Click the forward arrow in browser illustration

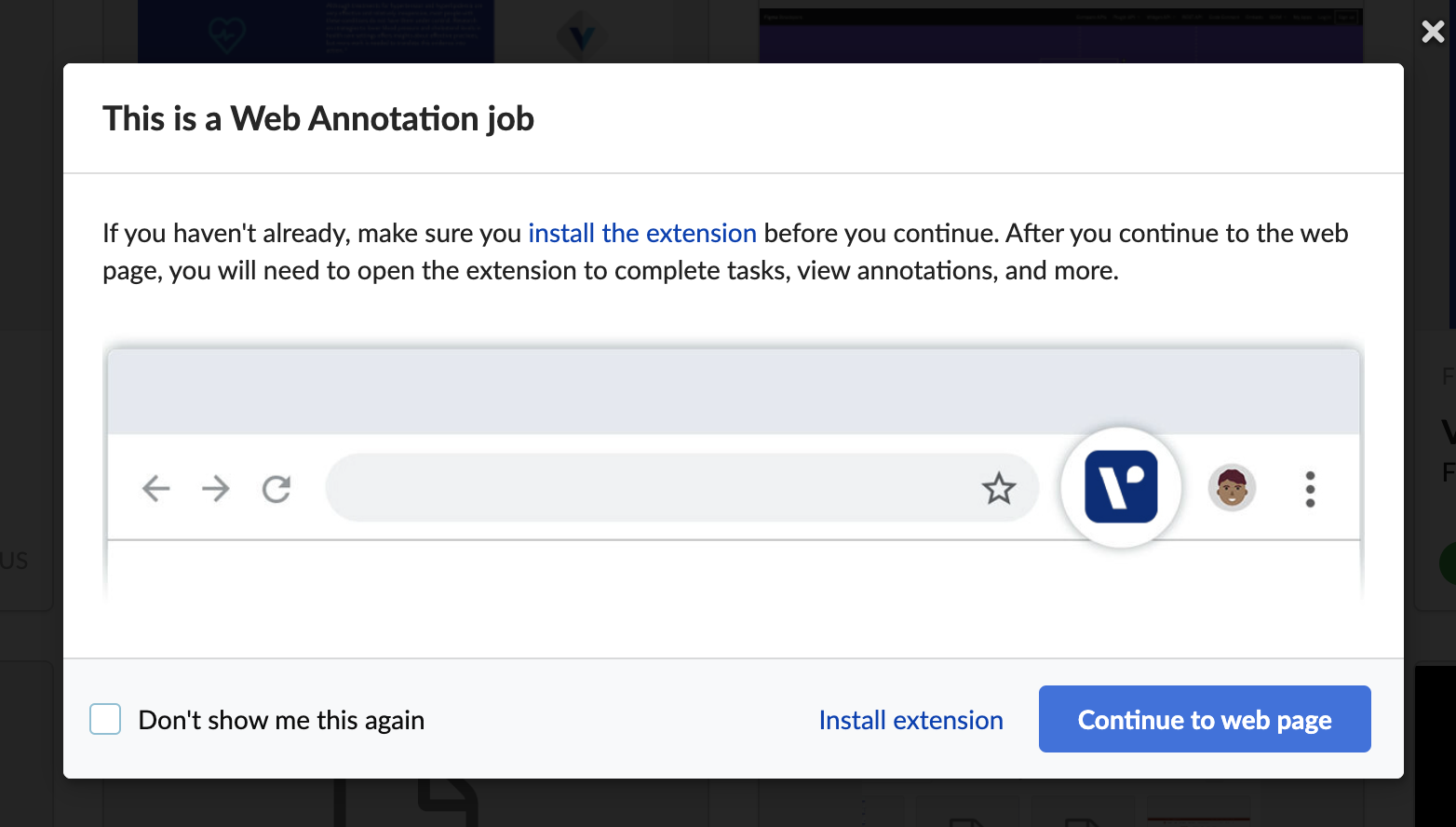point(215,488)
